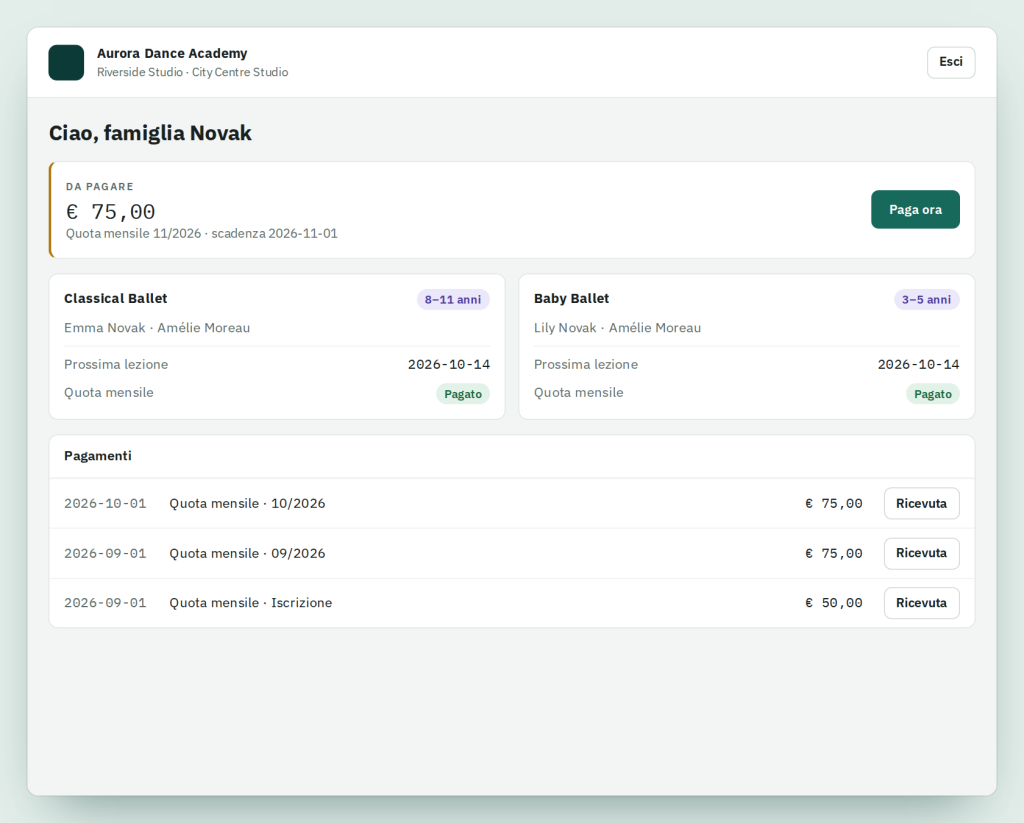Click the 3–5 anni age badge
Viewport: 1024px width, 823px height.
click(926, 300)
